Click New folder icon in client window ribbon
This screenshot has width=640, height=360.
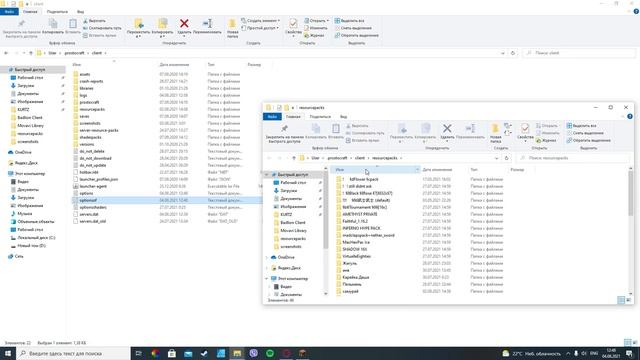232,24
